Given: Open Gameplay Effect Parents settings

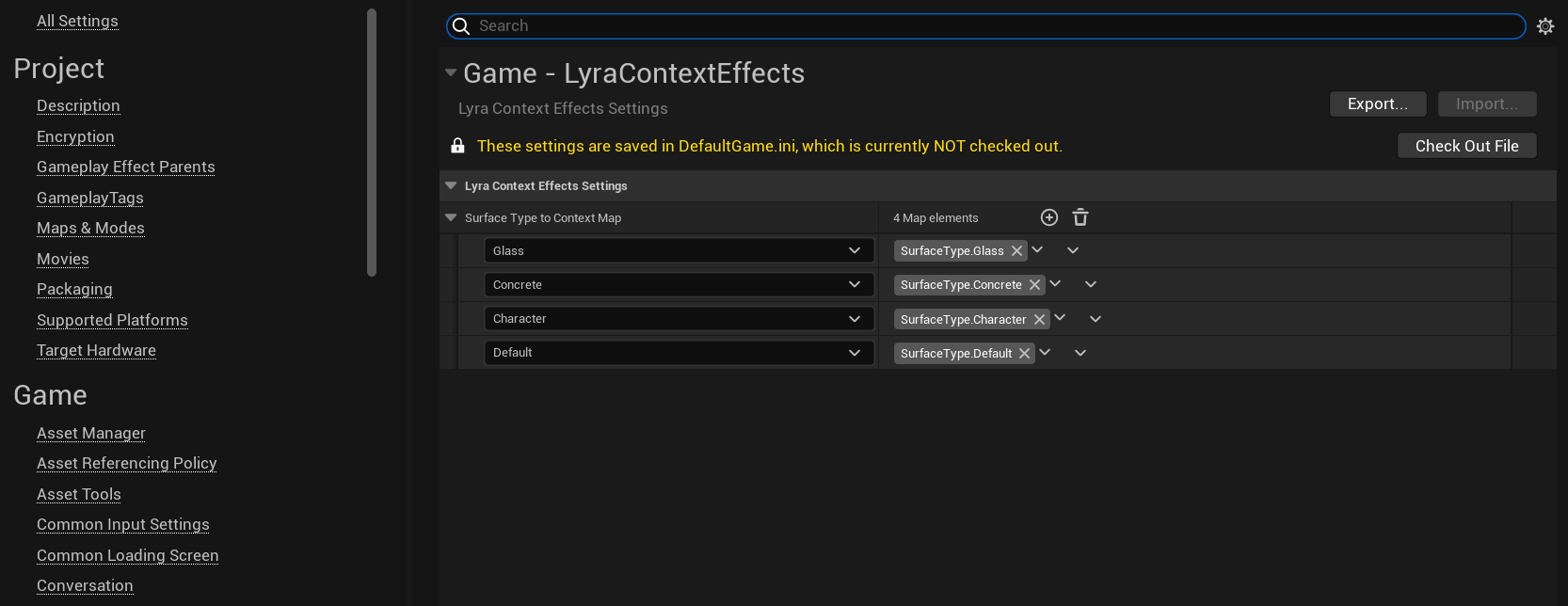Looking at the screenshot, I should pyautogui.click(x=126, y=167).
